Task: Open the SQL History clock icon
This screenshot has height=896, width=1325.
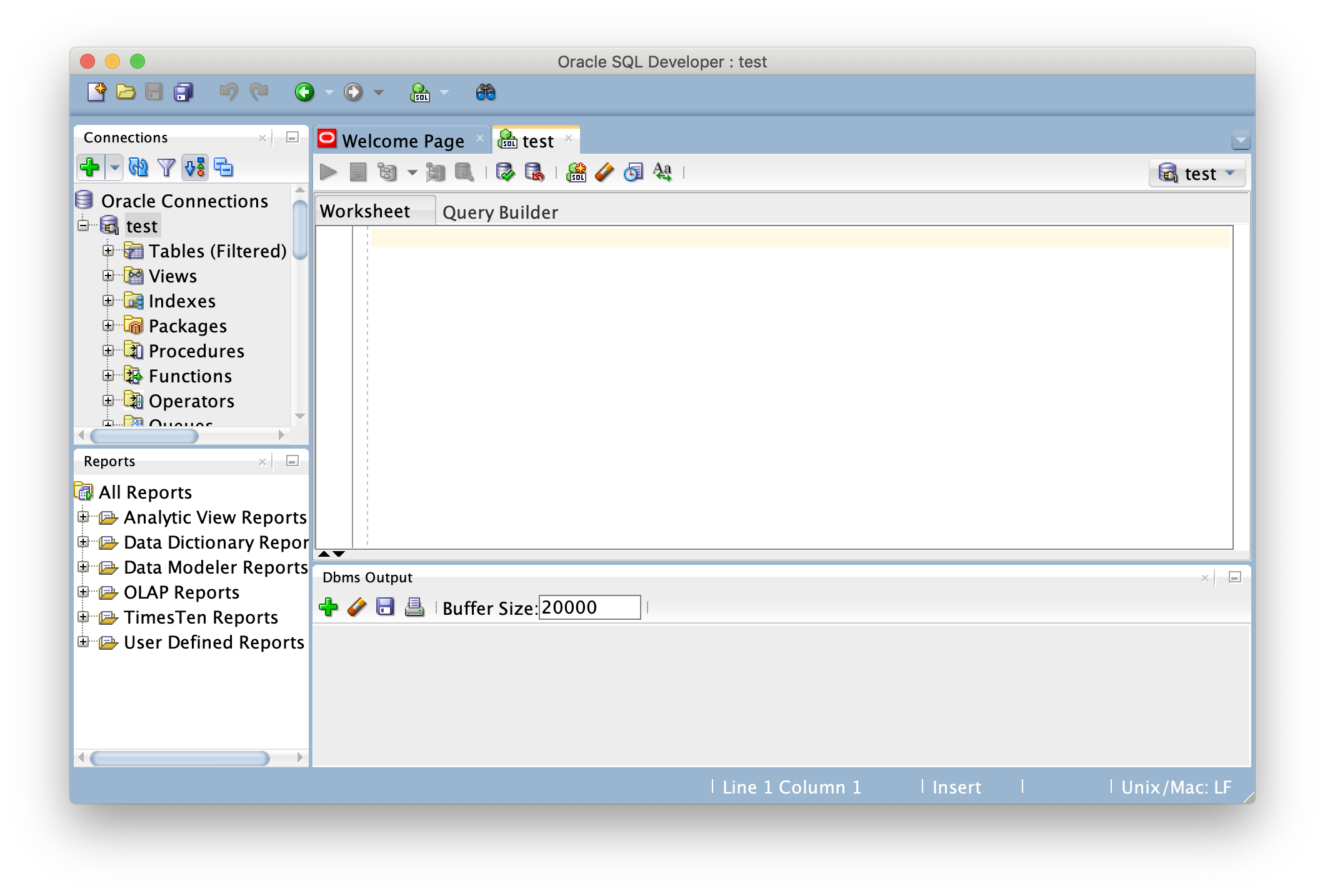Action: coord(633,172)
